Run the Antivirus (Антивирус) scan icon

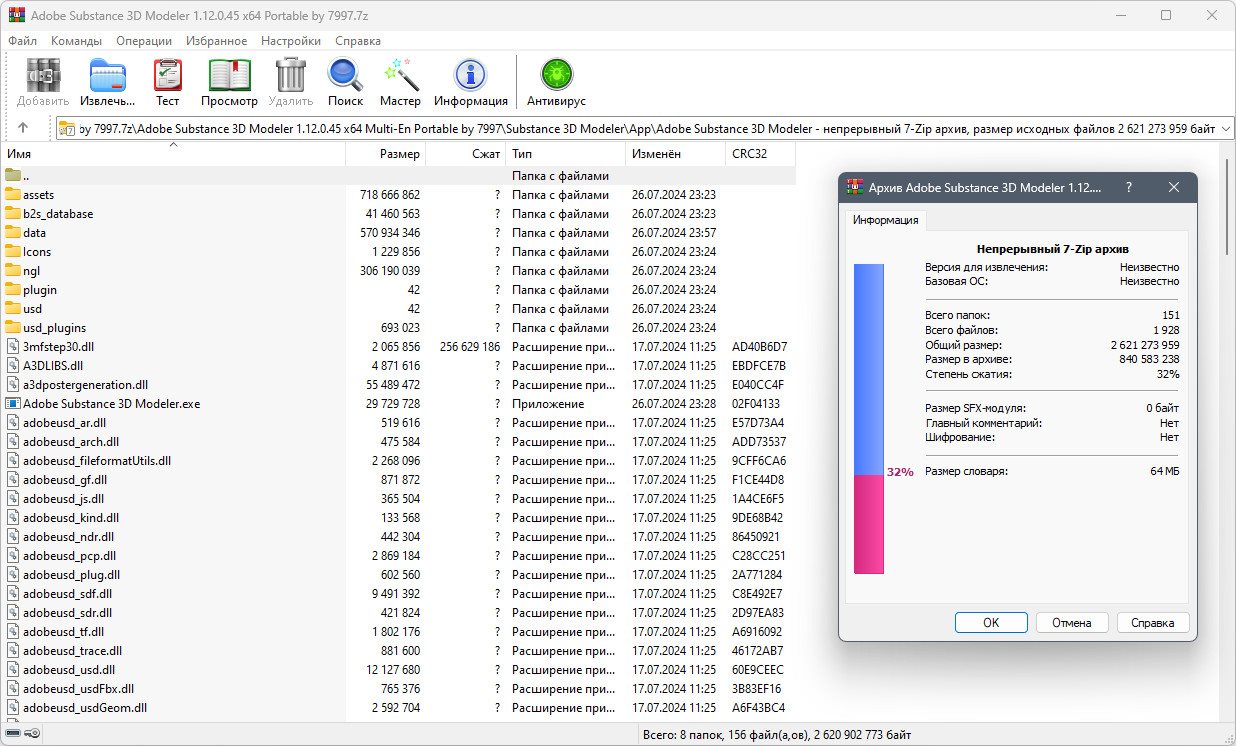click(x=556, y=80)
